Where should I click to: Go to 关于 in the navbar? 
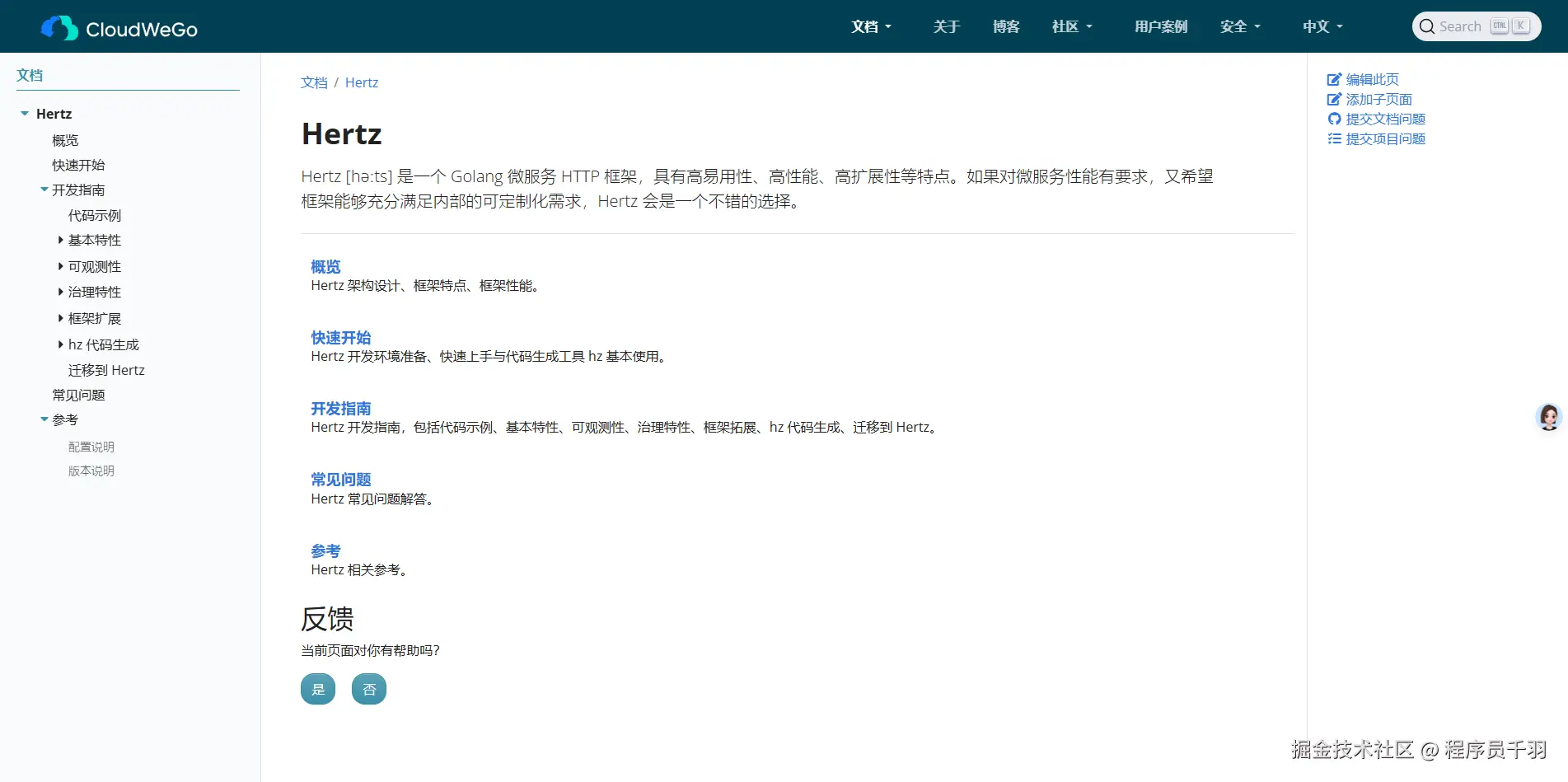pos(947,26)
